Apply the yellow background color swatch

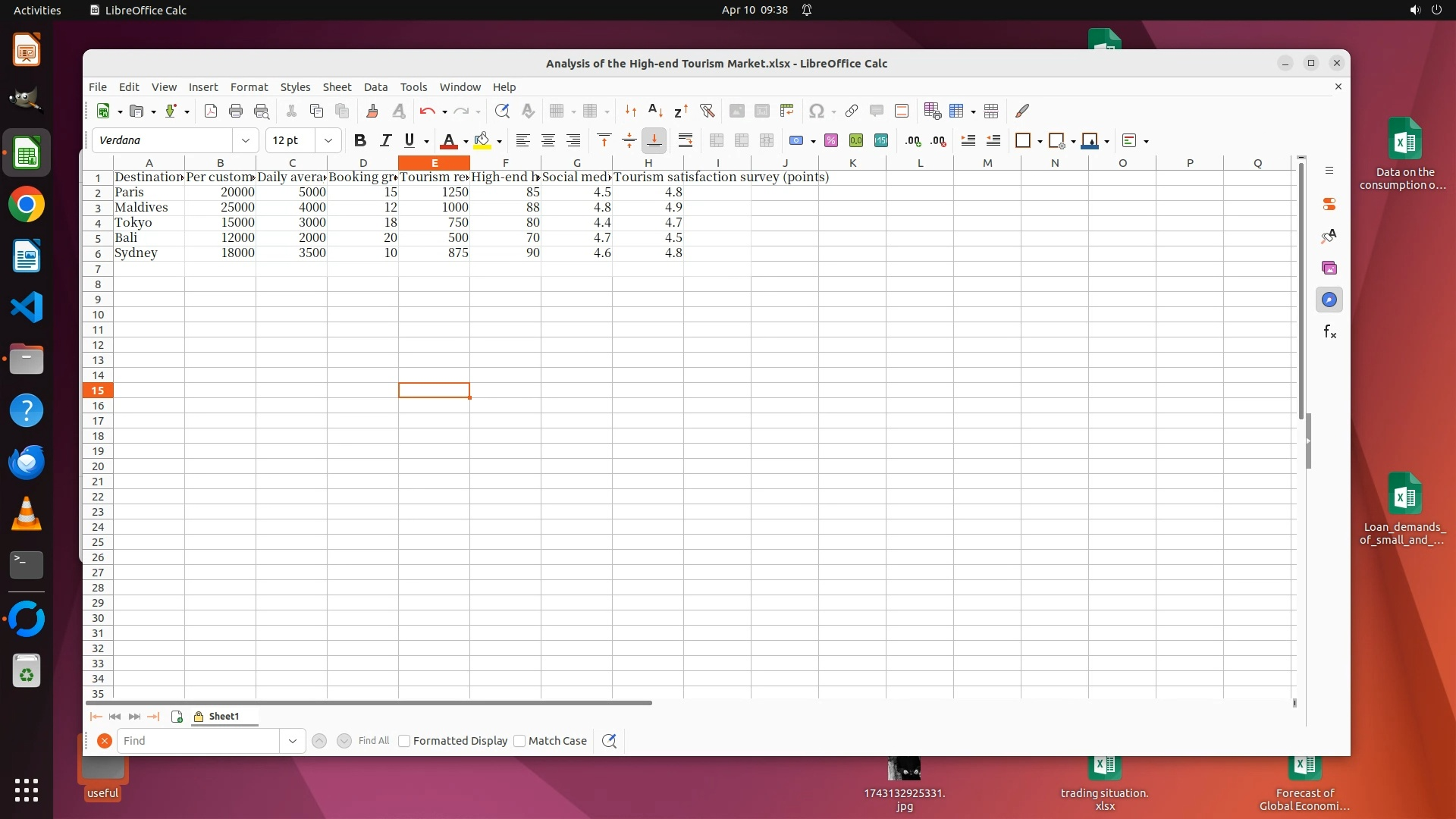[x=482, y=140]
